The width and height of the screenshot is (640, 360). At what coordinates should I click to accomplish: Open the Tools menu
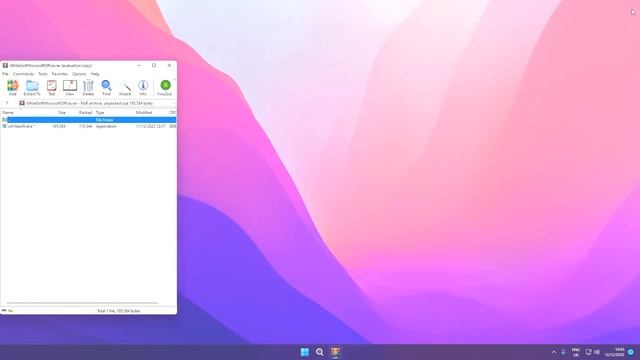[43, 74]
